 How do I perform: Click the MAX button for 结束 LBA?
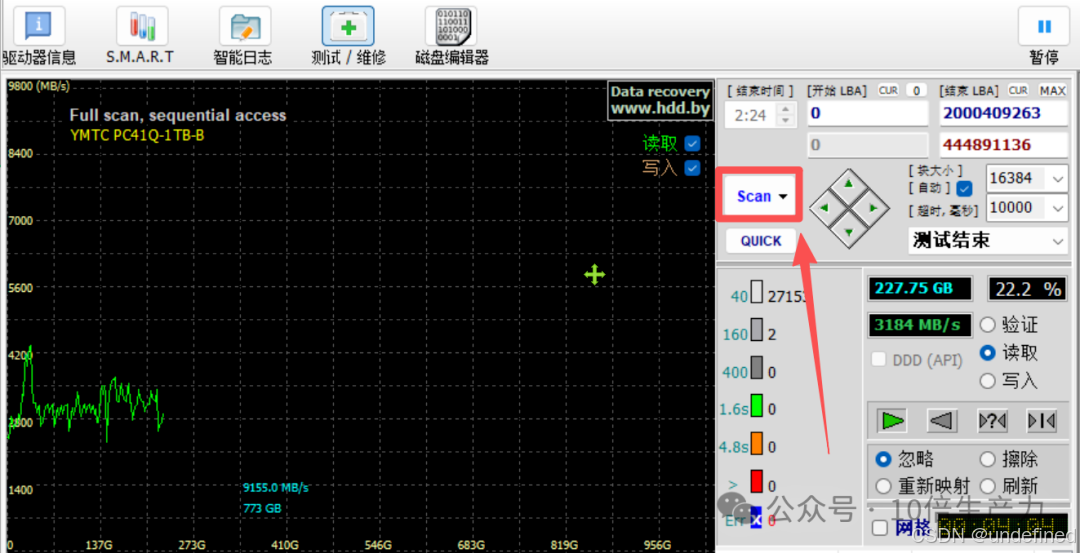pos(1052,90)
